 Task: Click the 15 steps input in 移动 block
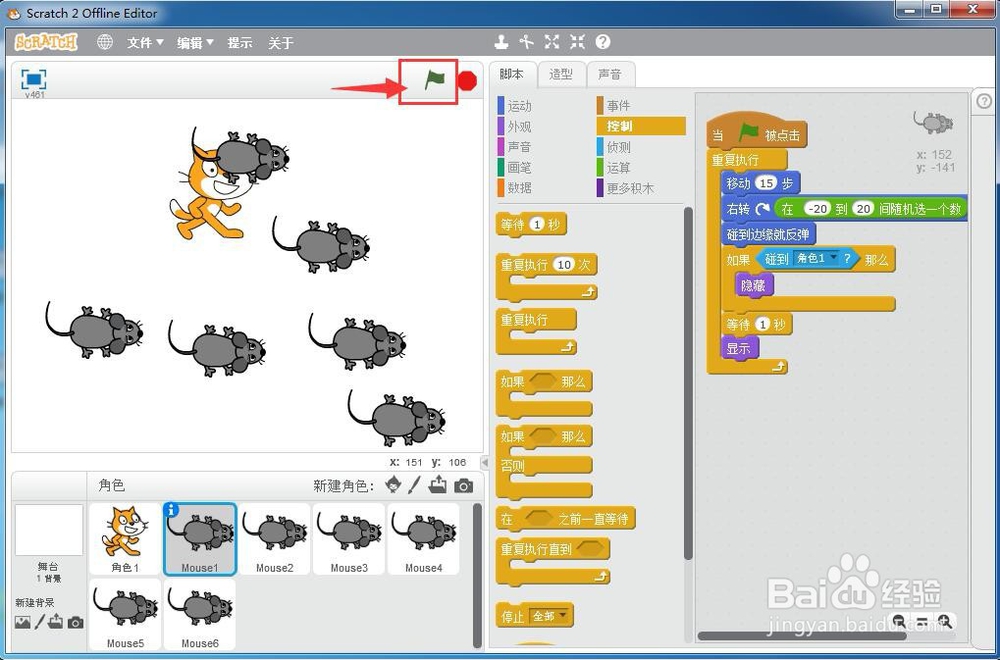point(766,183)
